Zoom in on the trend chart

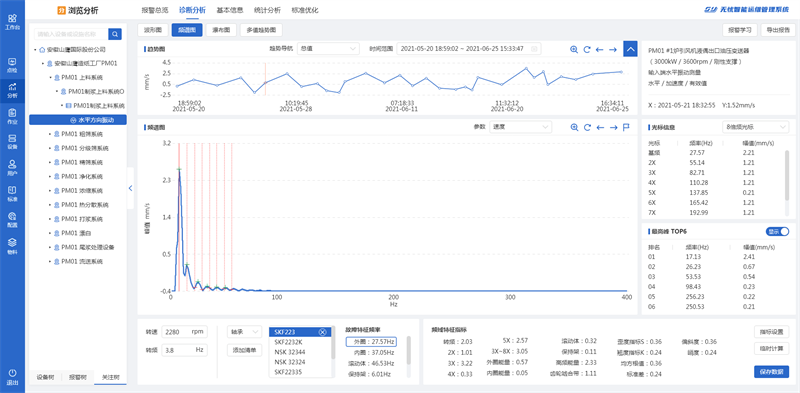[574, 50]
